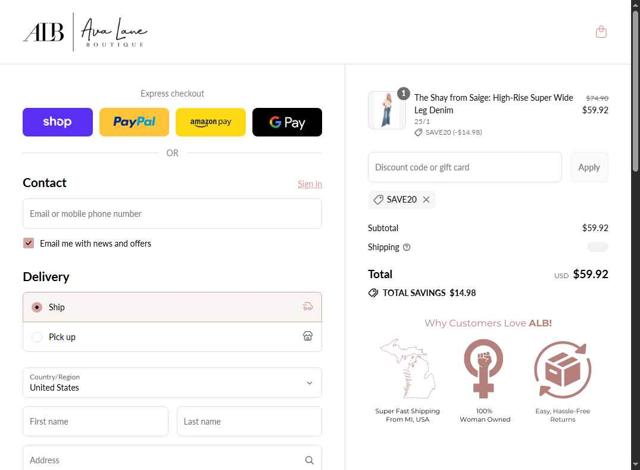Viewport: 640px width, 470px height.
Task: Apply the discount code
Action: [x=589, y=167]
